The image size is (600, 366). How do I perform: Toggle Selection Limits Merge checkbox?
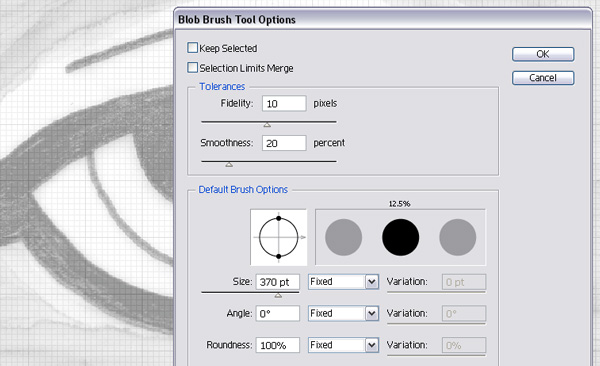click(192, 68)
